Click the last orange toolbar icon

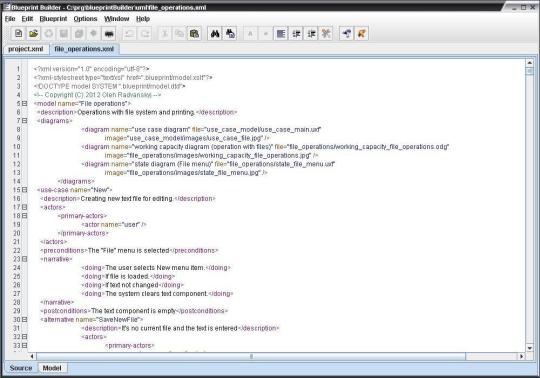click(x=362, y=34)
